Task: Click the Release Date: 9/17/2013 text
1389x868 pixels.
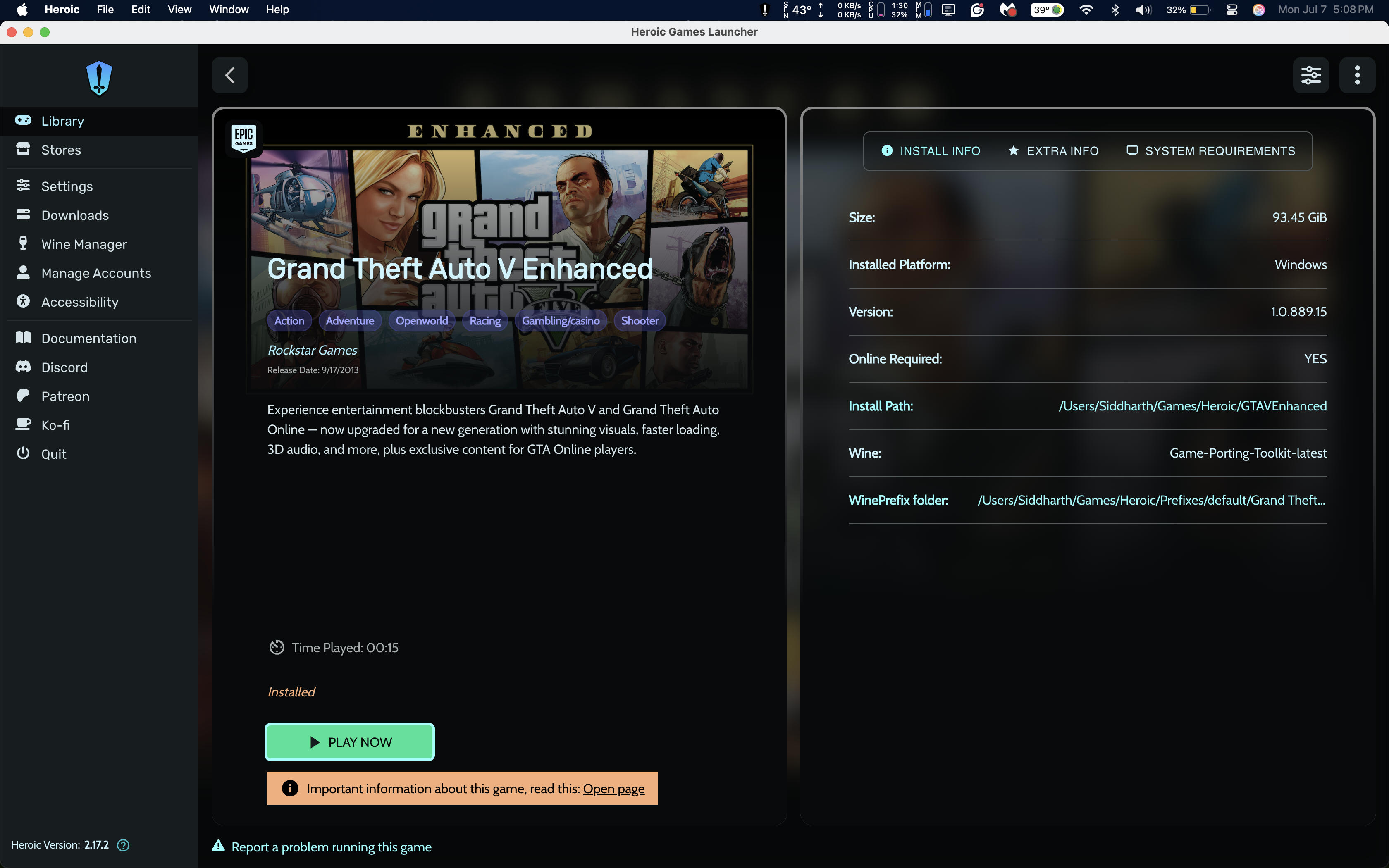Action: (x=313, y=370)
